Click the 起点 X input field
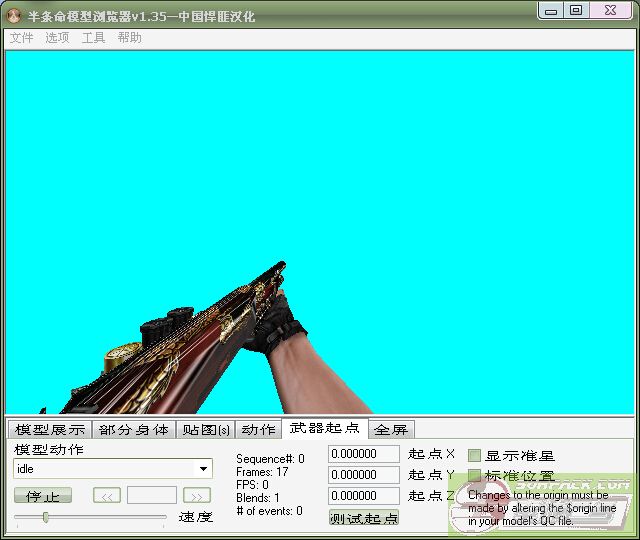Image resolution: width=640 pixels, height=540 pixels. pyautogui.click(x=364, y=454)
